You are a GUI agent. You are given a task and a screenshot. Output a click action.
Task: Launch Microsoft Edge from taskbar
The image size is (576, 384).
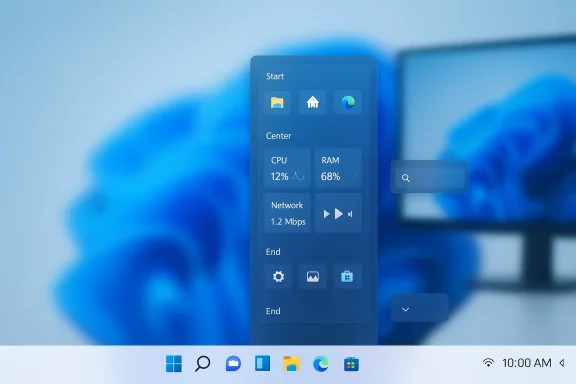[x=321, y=364]
